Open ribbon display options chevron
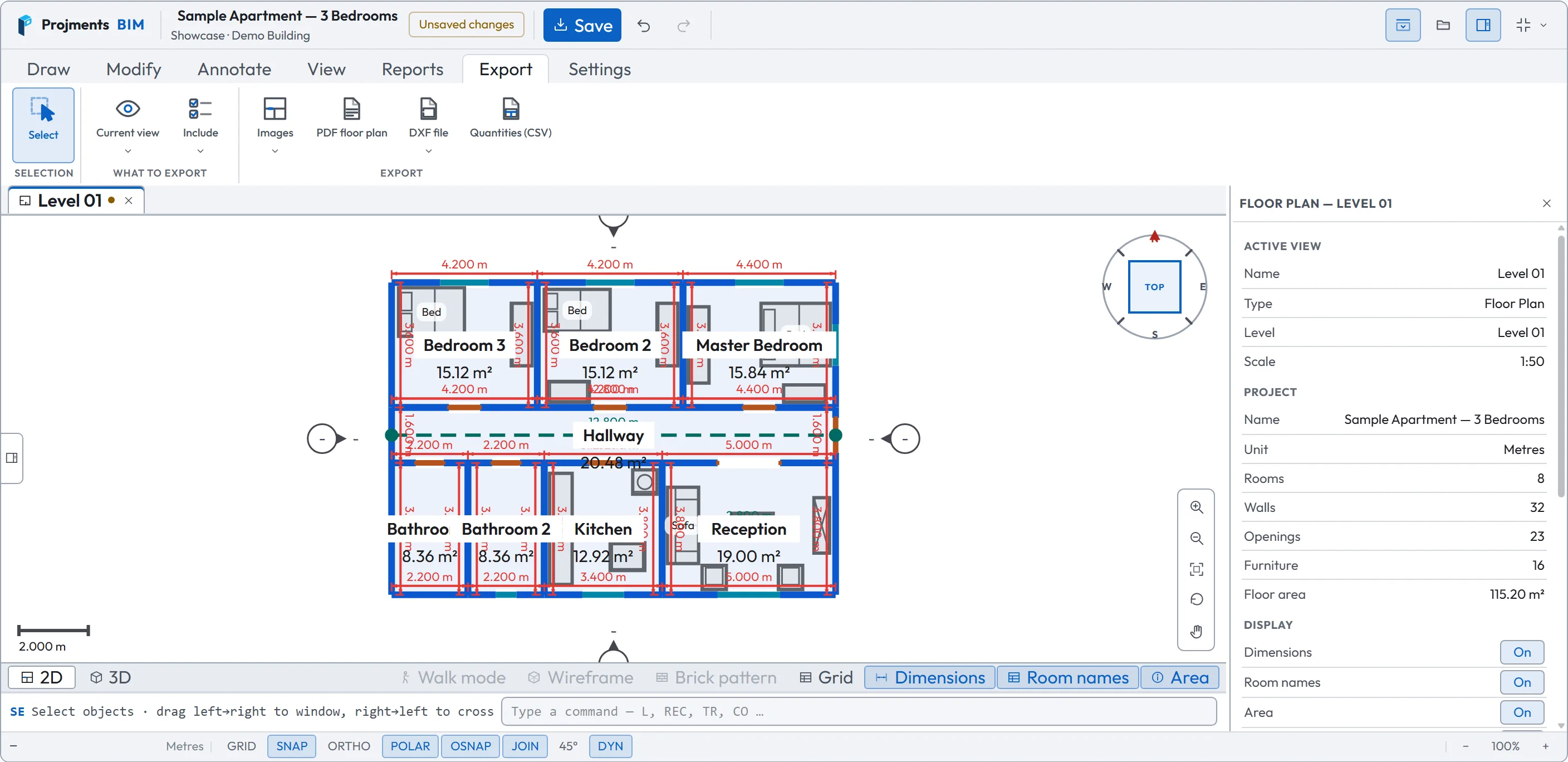Image resolution: width=1568 pixels, height=762 pixels. [x=1543, y=25]
